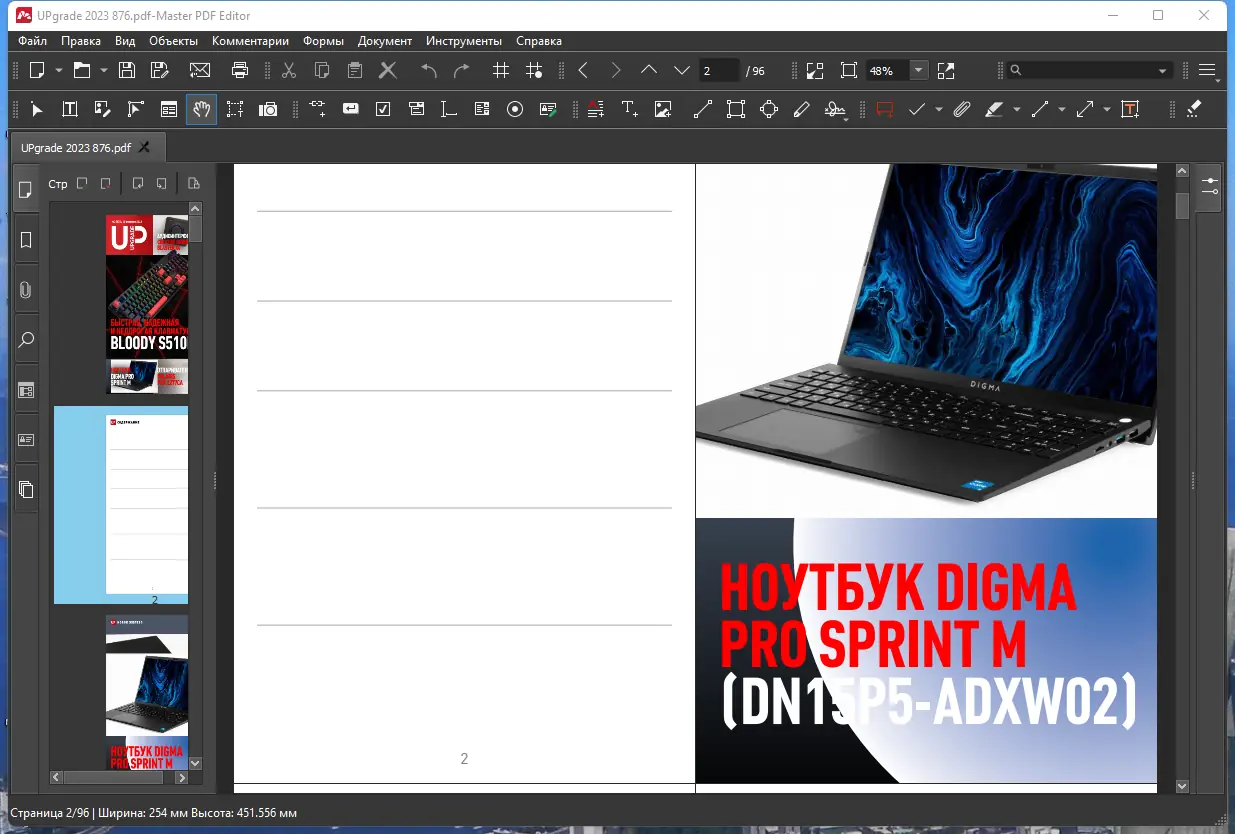Viewport: 1235px width, 834px height.
Task: Open the checkmark stamp dropdown arrow
Action: click(x=939, y=110)
